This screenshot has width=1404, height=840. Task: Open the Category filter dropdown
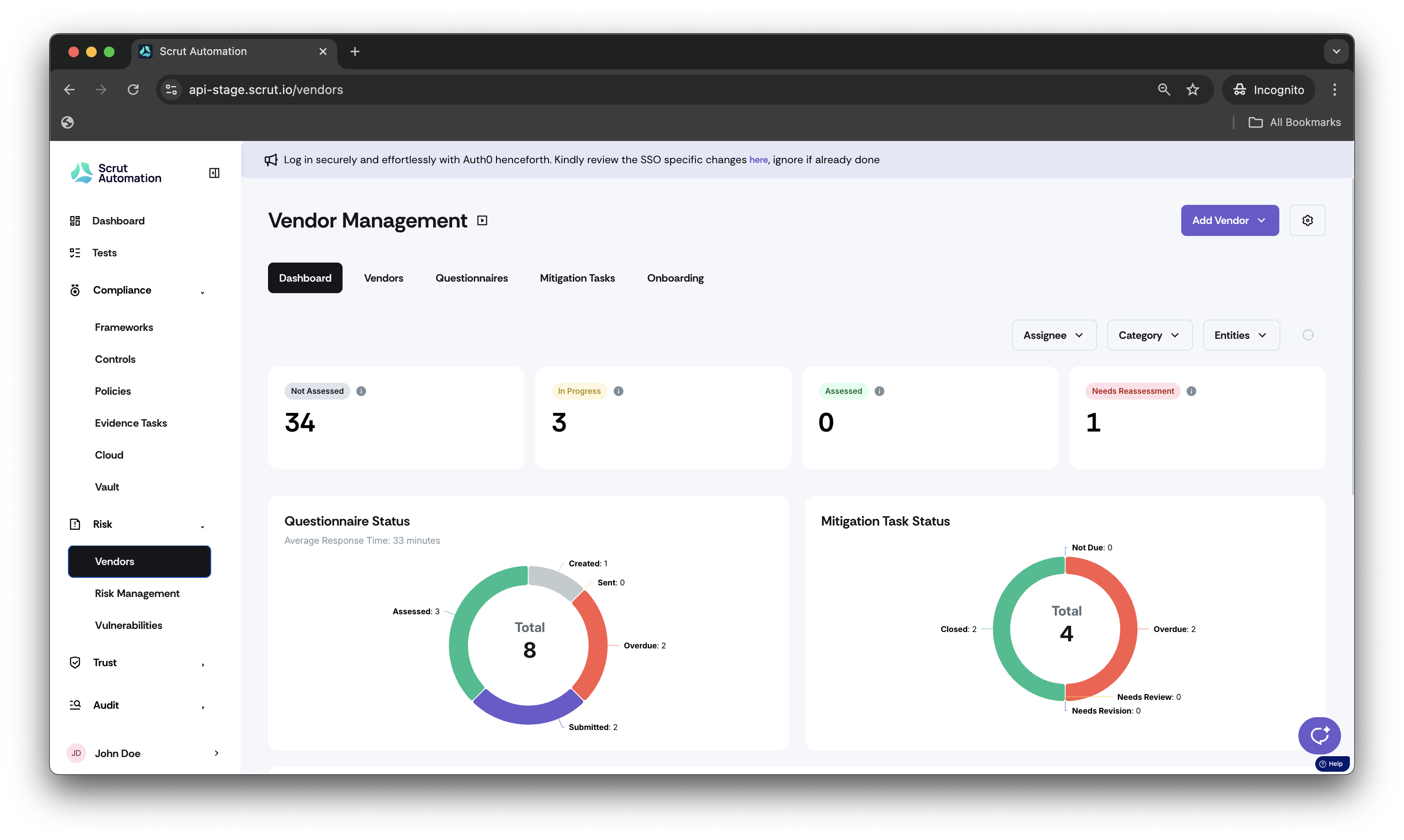click(x=1149, y=335)
